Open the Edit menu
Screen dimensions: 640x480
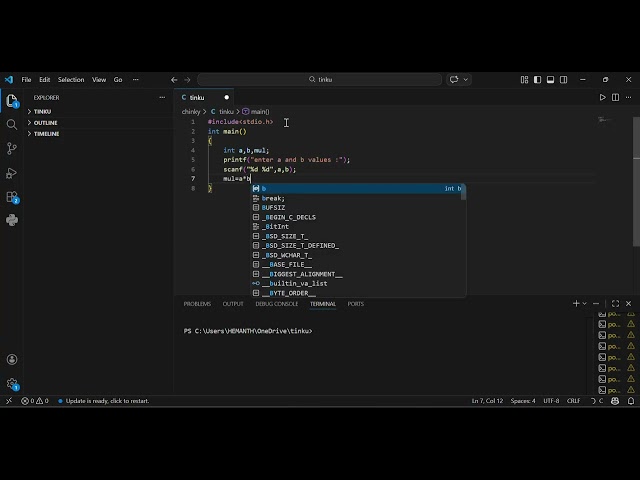(44, 80)
